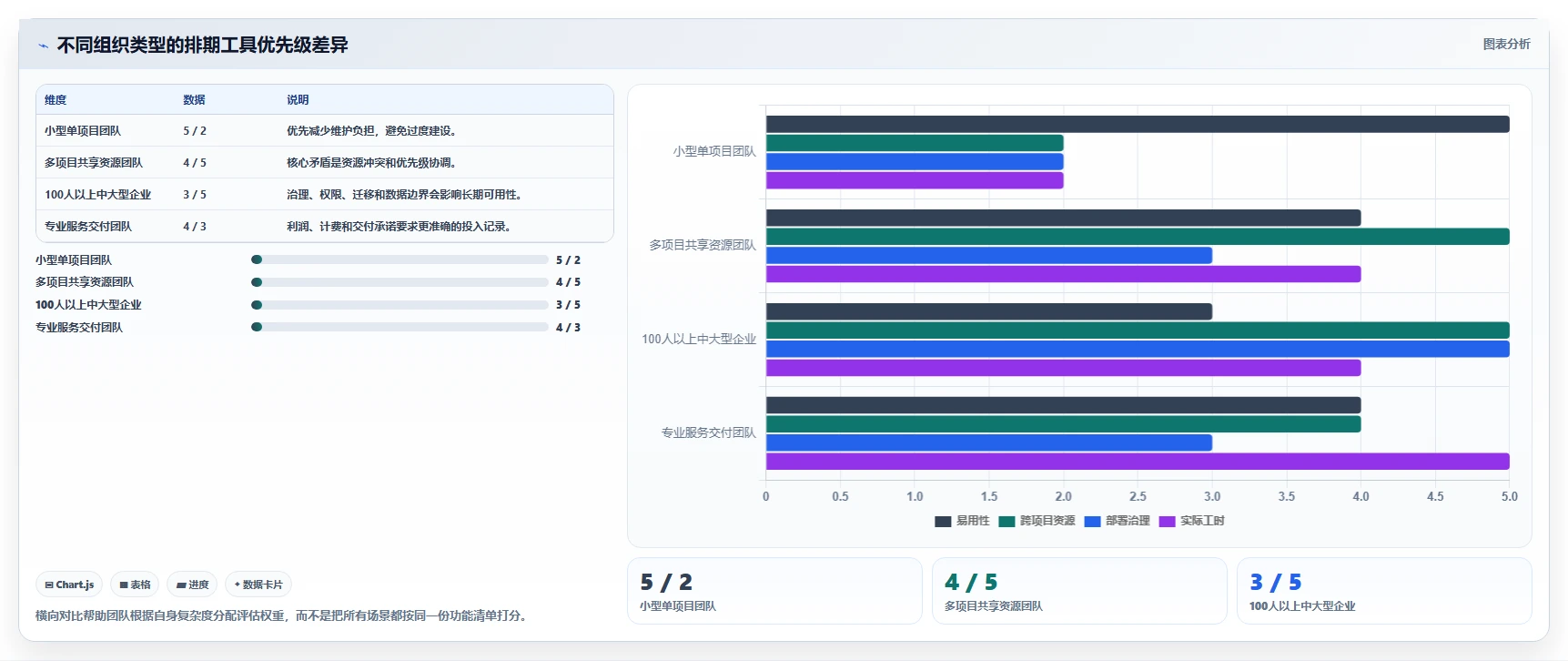This screenshot has height=661, width=1568.
Task: Click the table's 3 / 5 data cell
Action: pyautogui.click(x=195, y=195)
